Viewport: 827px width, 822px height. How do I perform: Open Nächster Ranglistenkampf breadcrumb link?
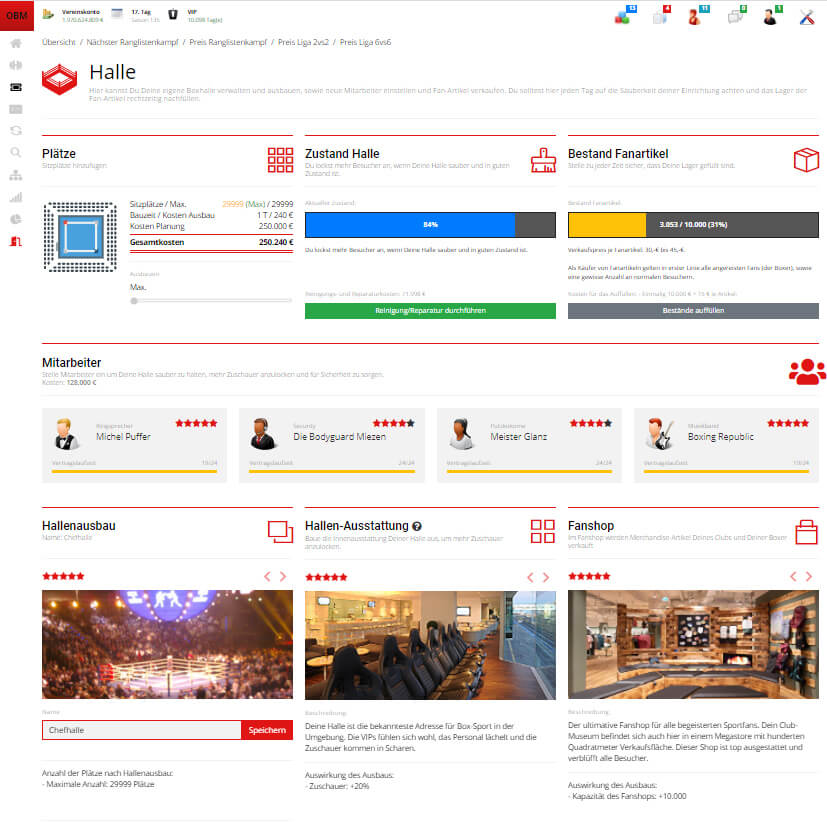tap(124, 43)
